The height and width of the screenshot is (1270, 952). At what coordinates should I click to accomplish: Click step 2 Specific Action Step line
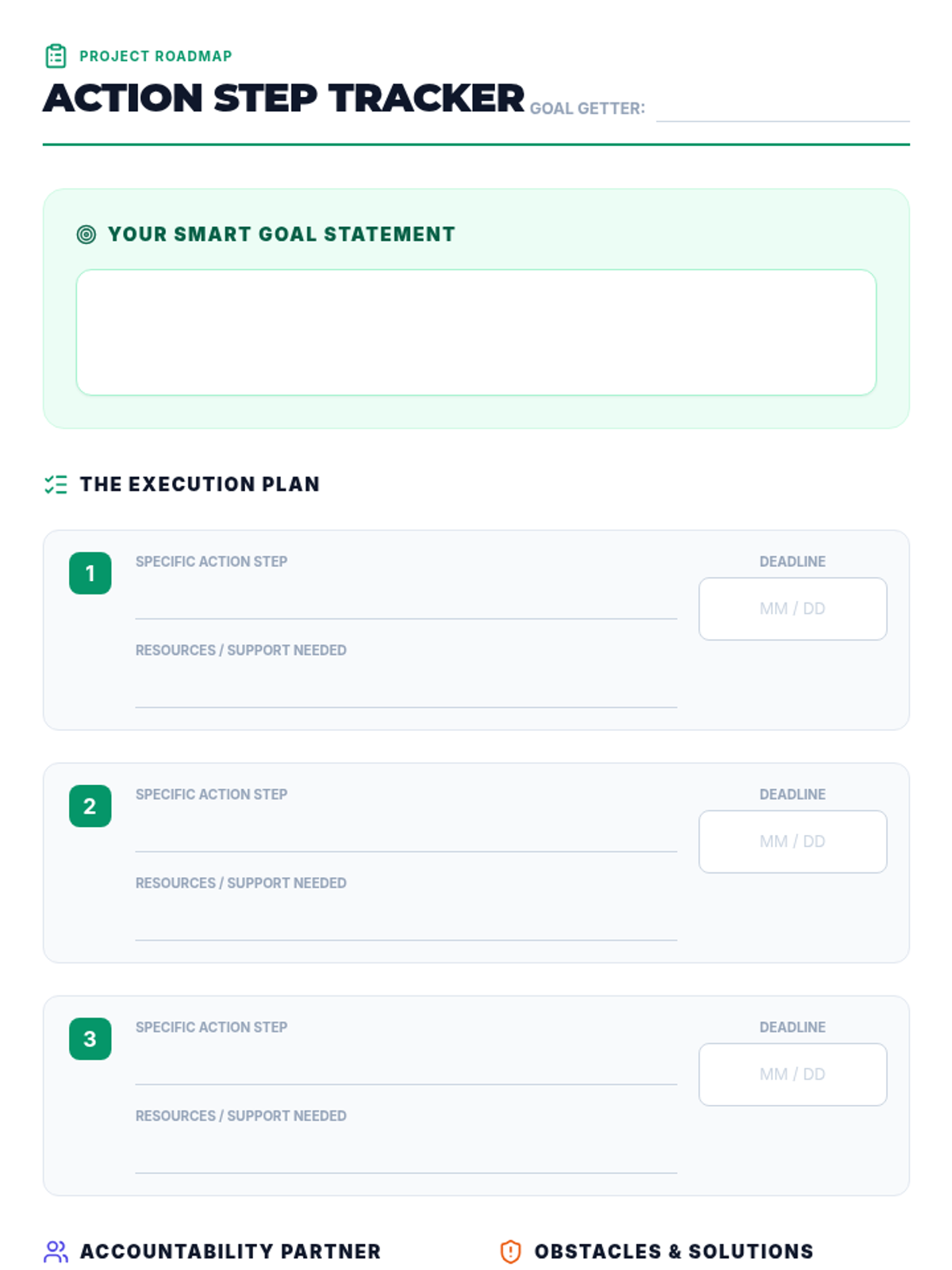405,836
